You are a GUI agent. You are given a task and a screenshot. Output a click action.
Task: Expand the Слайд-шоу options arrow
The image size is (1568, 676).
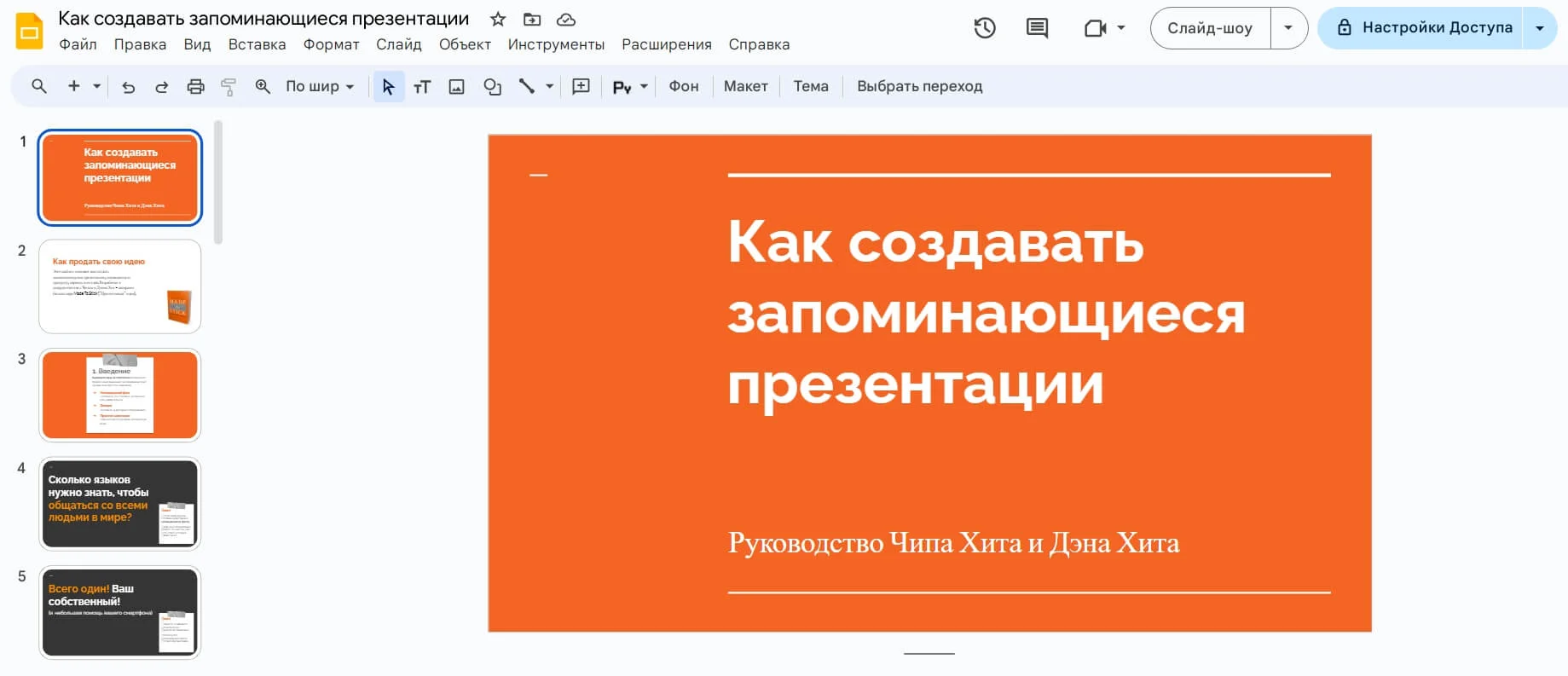pos(1288,28)
